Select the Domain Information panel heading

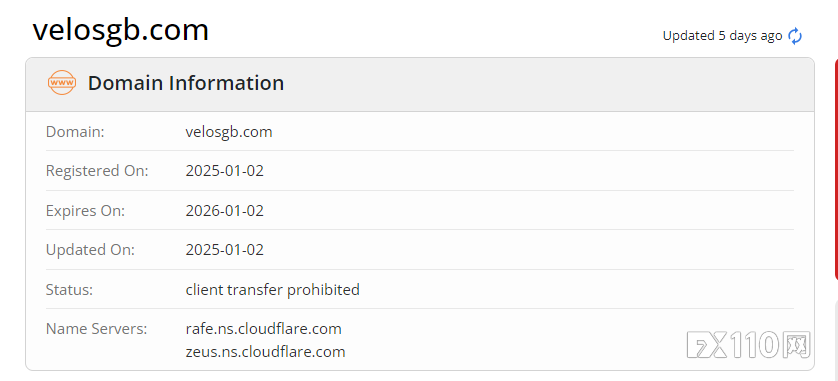[x=186, y=83]
